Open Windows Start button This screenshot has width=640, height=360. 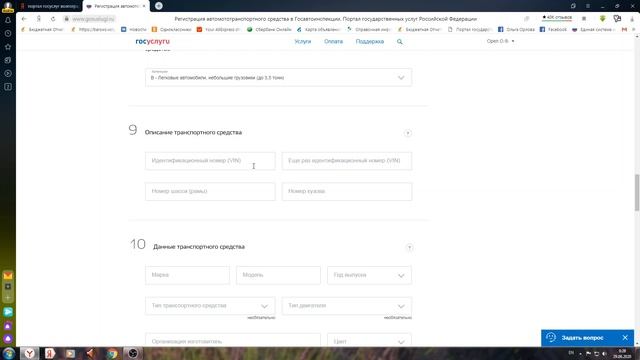point(9,353)
